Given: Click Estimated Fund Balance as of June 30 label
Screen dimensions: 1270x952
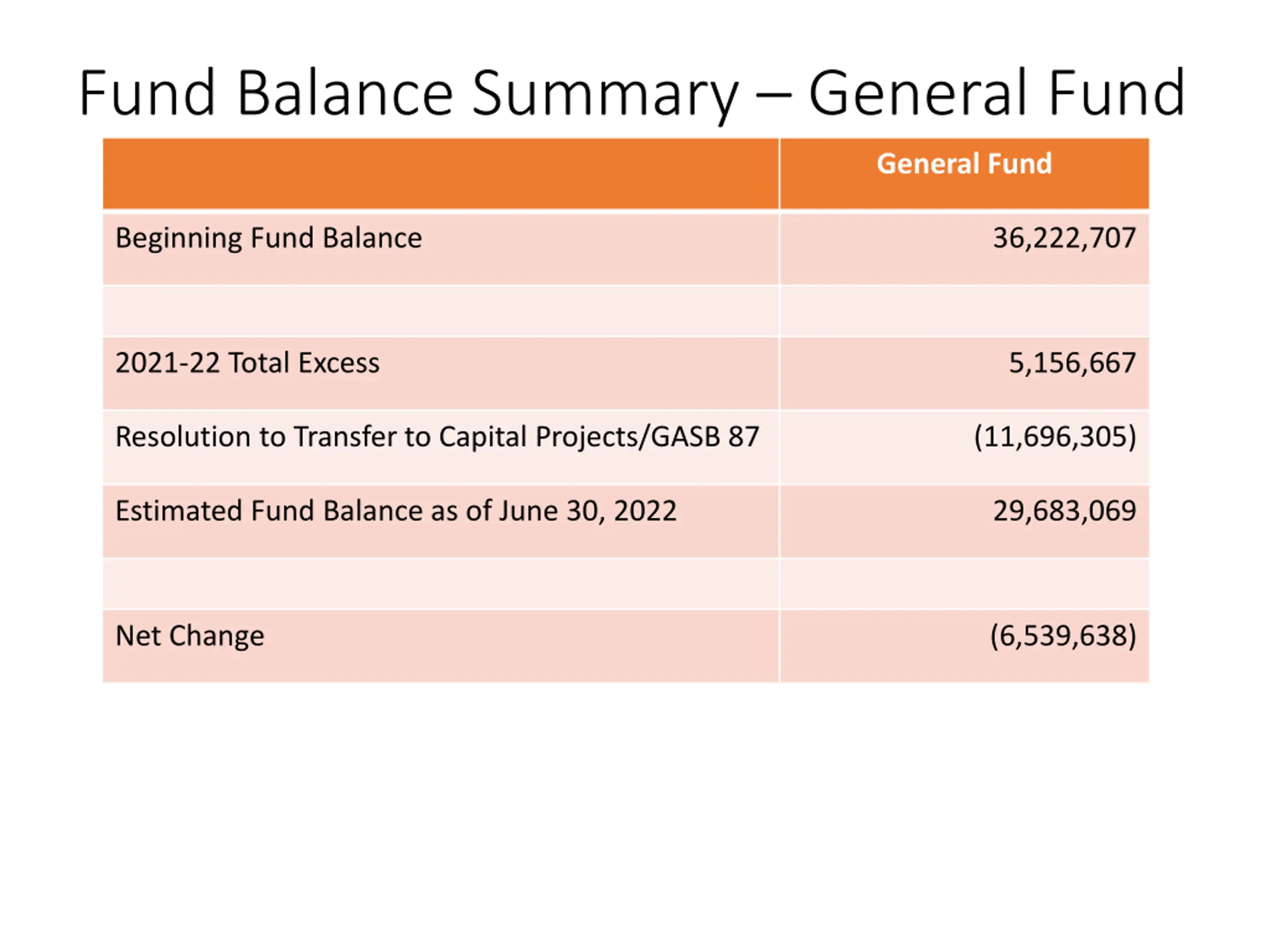Looking at the screenshot, I should click(x=396, y=511).
